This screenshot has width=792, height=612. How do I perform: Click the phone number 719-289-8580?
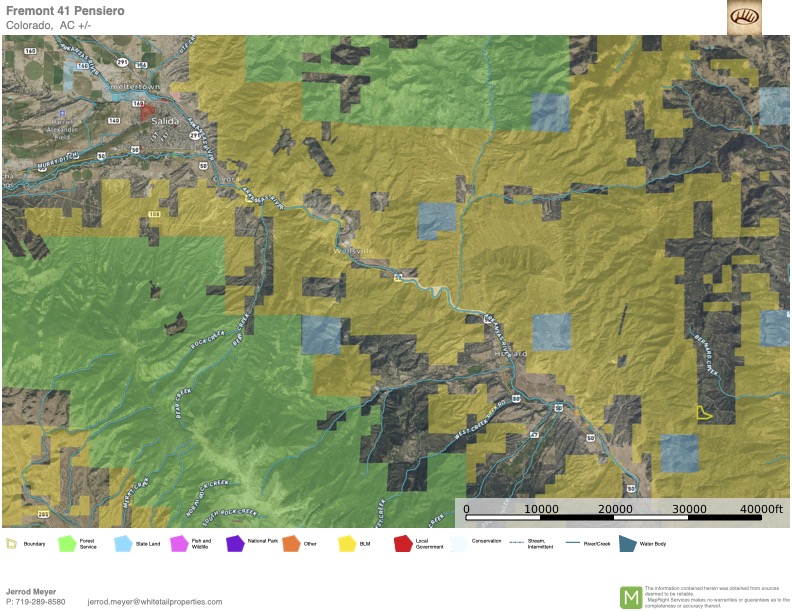coord(36,601)
